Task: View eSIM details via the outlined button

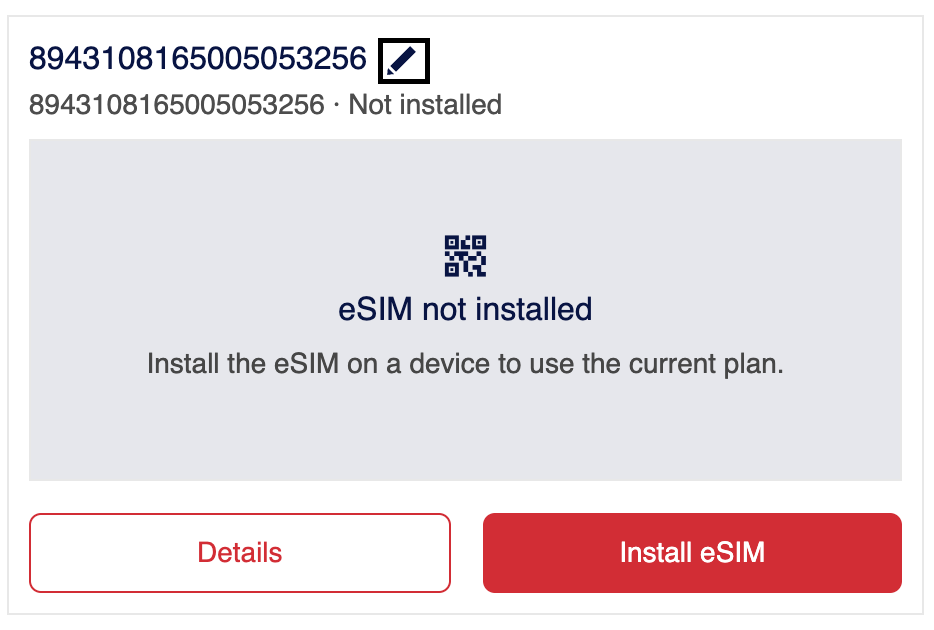Action: point(240,553)
